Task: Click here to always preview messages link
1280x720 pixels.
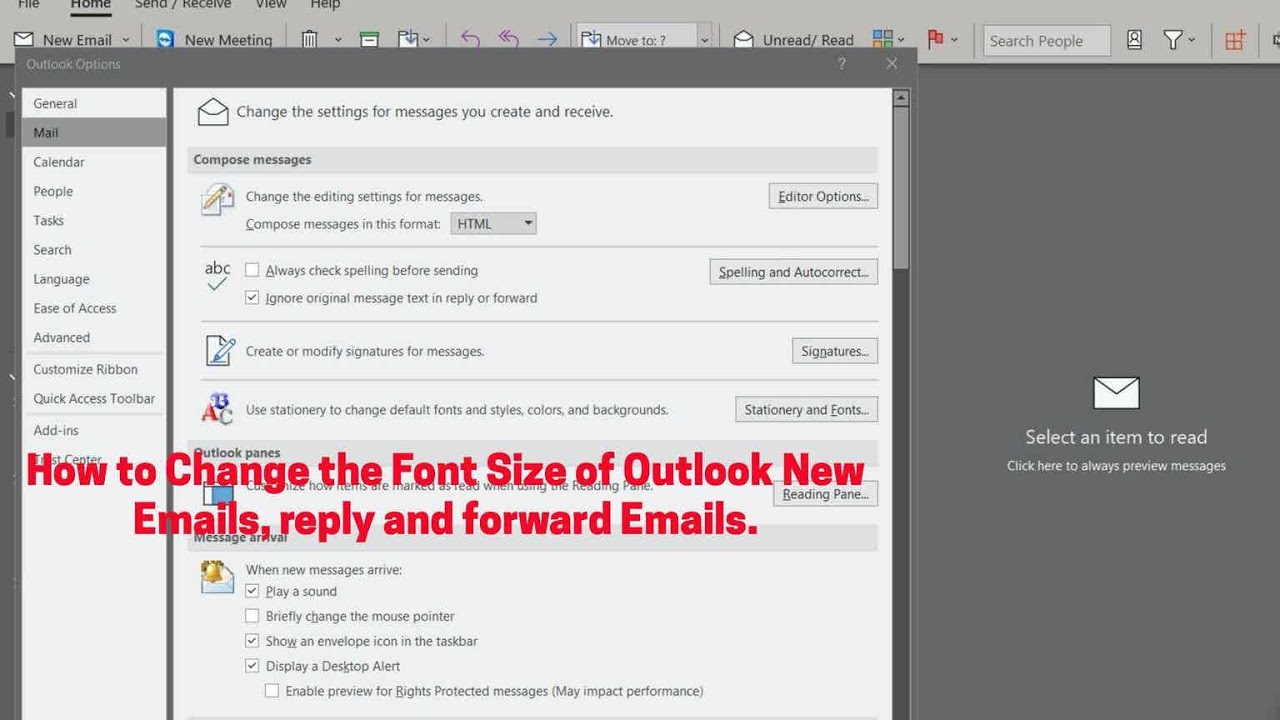Action: coord(1116,466)
